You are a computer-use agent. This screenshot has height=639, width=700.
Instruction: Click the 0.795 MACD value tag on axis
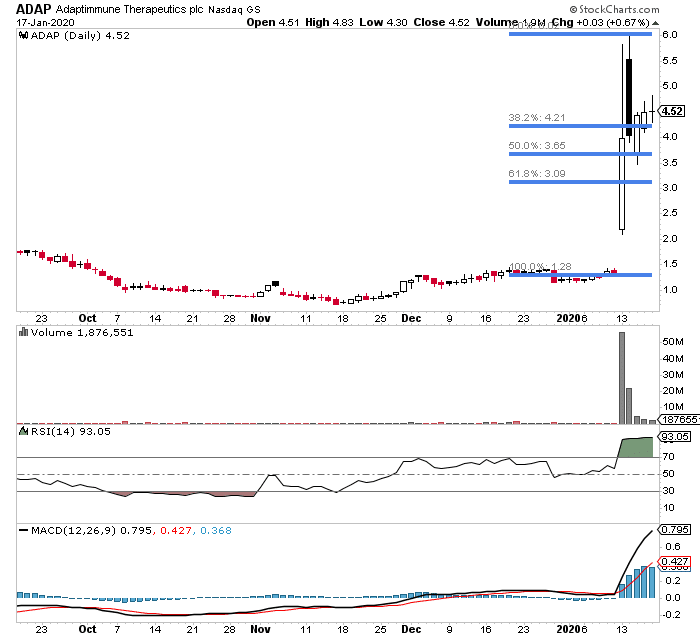point(675,530)
